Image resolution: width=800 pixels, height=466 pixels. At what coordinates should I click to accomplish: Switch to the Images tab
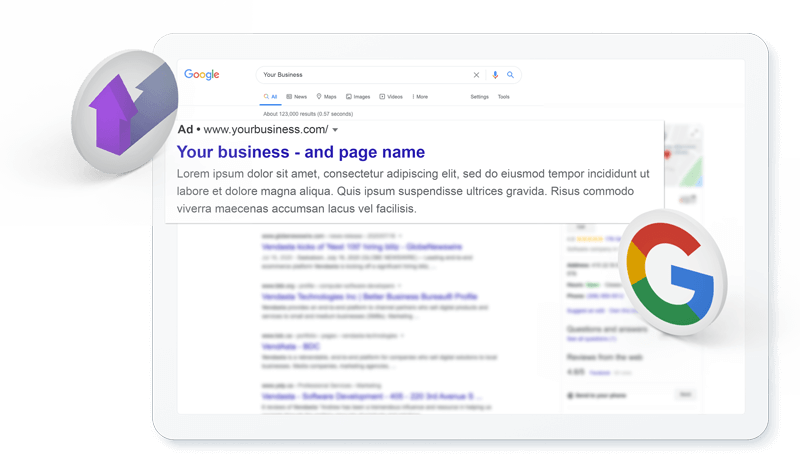358,96
